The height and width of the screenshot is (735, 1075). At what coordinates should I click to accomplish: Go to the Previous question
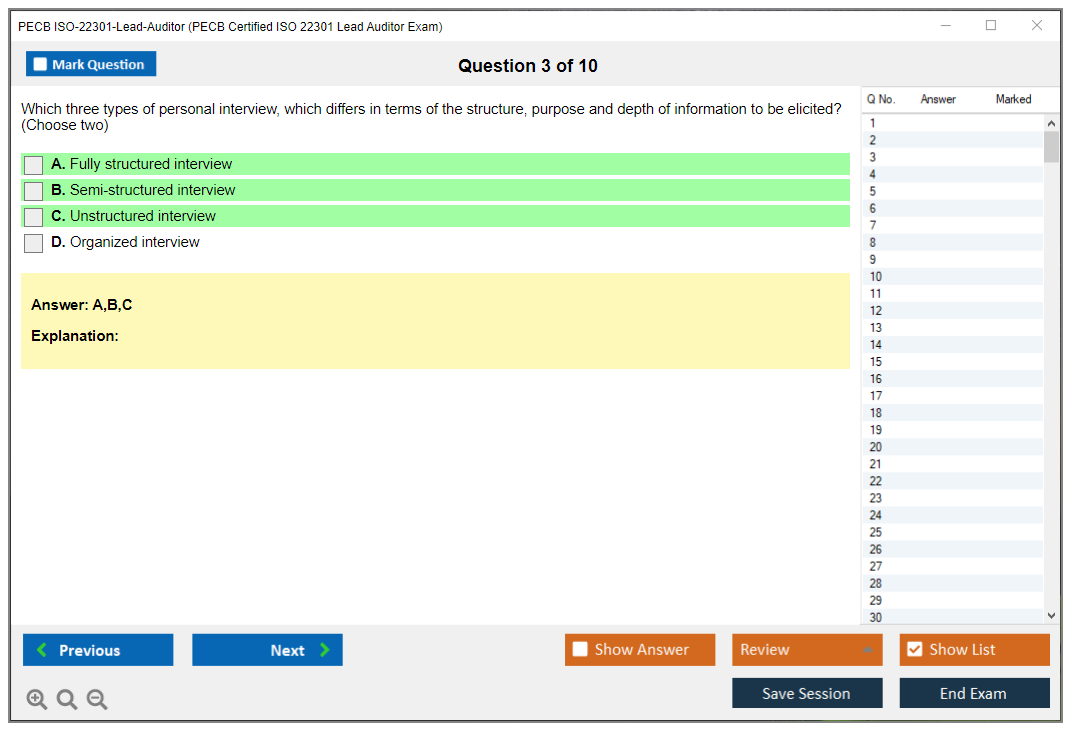[x=98, y=650]
